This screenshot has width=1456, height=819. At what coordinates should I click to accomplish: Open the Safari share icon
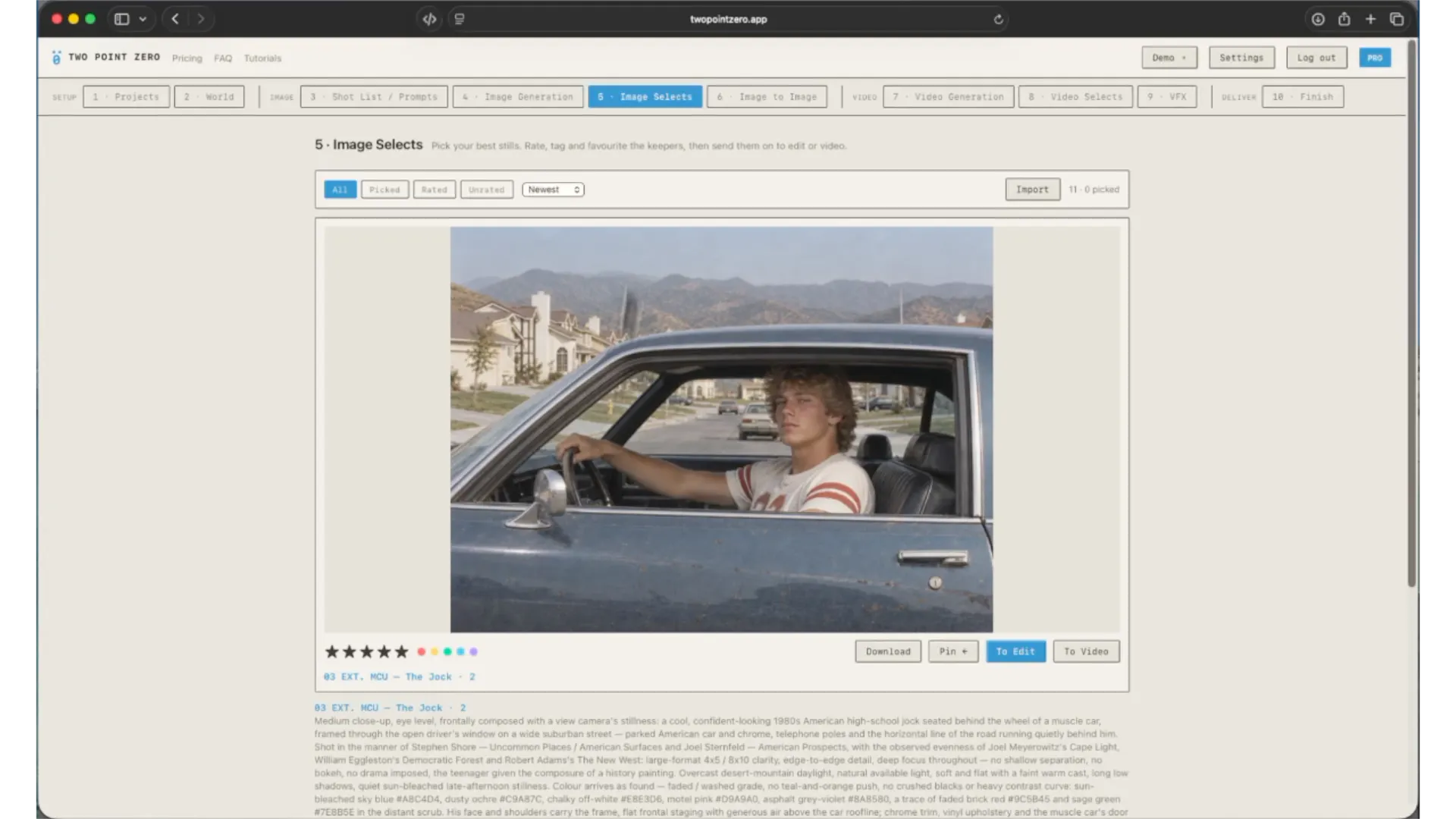pyautogui.click(x=1344, y=19)
